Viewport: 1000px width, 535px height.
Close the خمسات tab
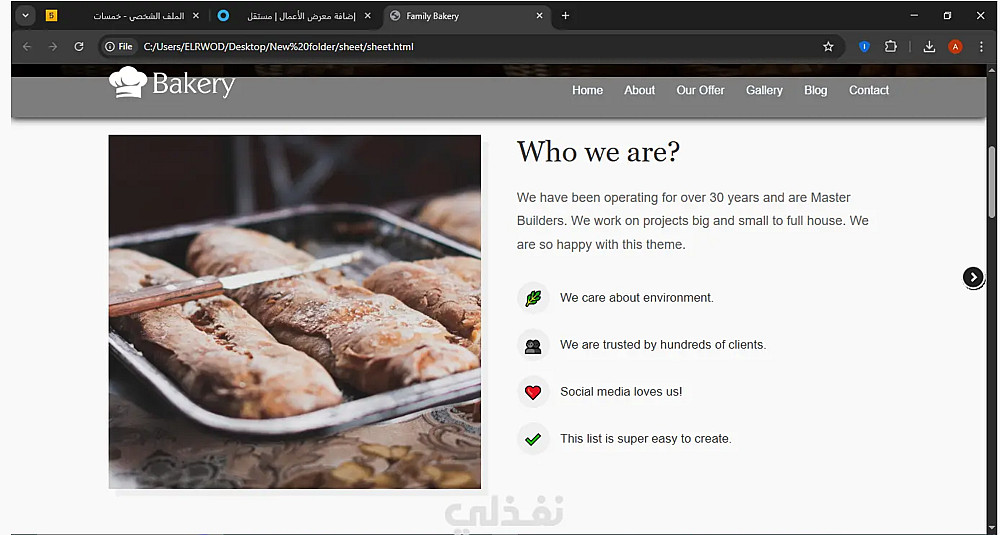point(196,16)
